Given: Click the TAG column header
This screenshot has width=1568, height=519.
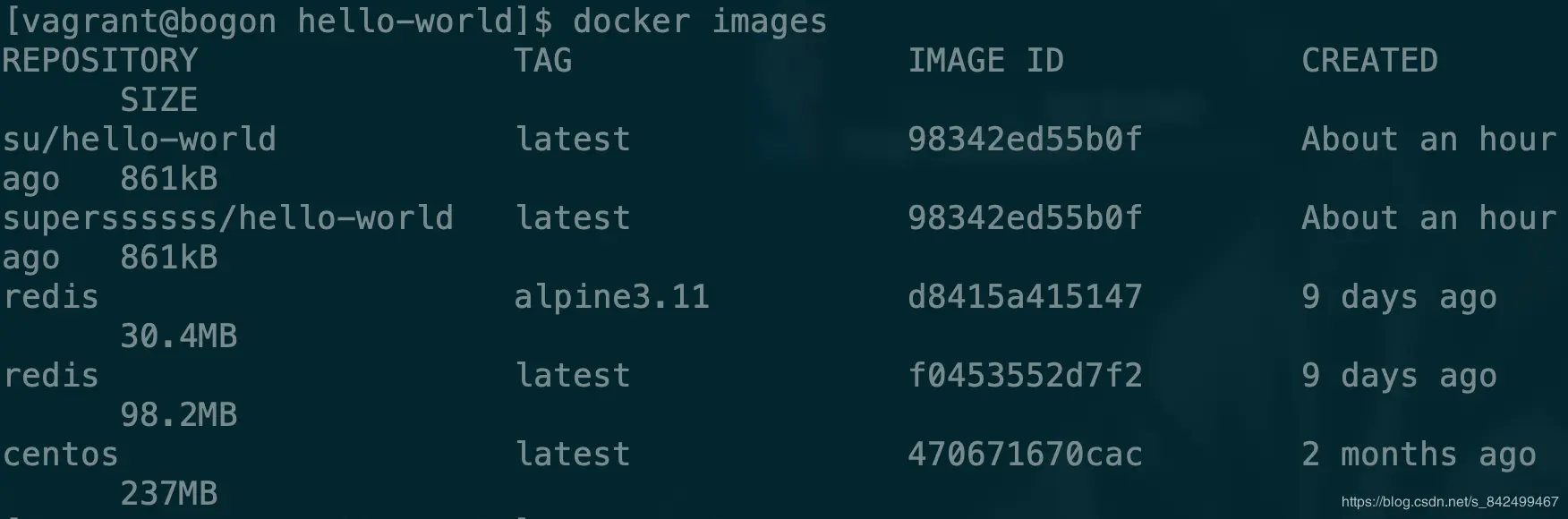Looking at the screenshot, I should point(542,60).
